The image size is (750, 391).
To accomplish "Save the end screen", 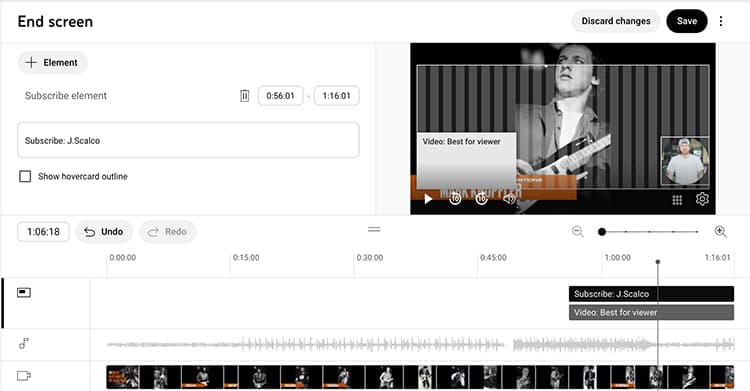I will [686, 21].
